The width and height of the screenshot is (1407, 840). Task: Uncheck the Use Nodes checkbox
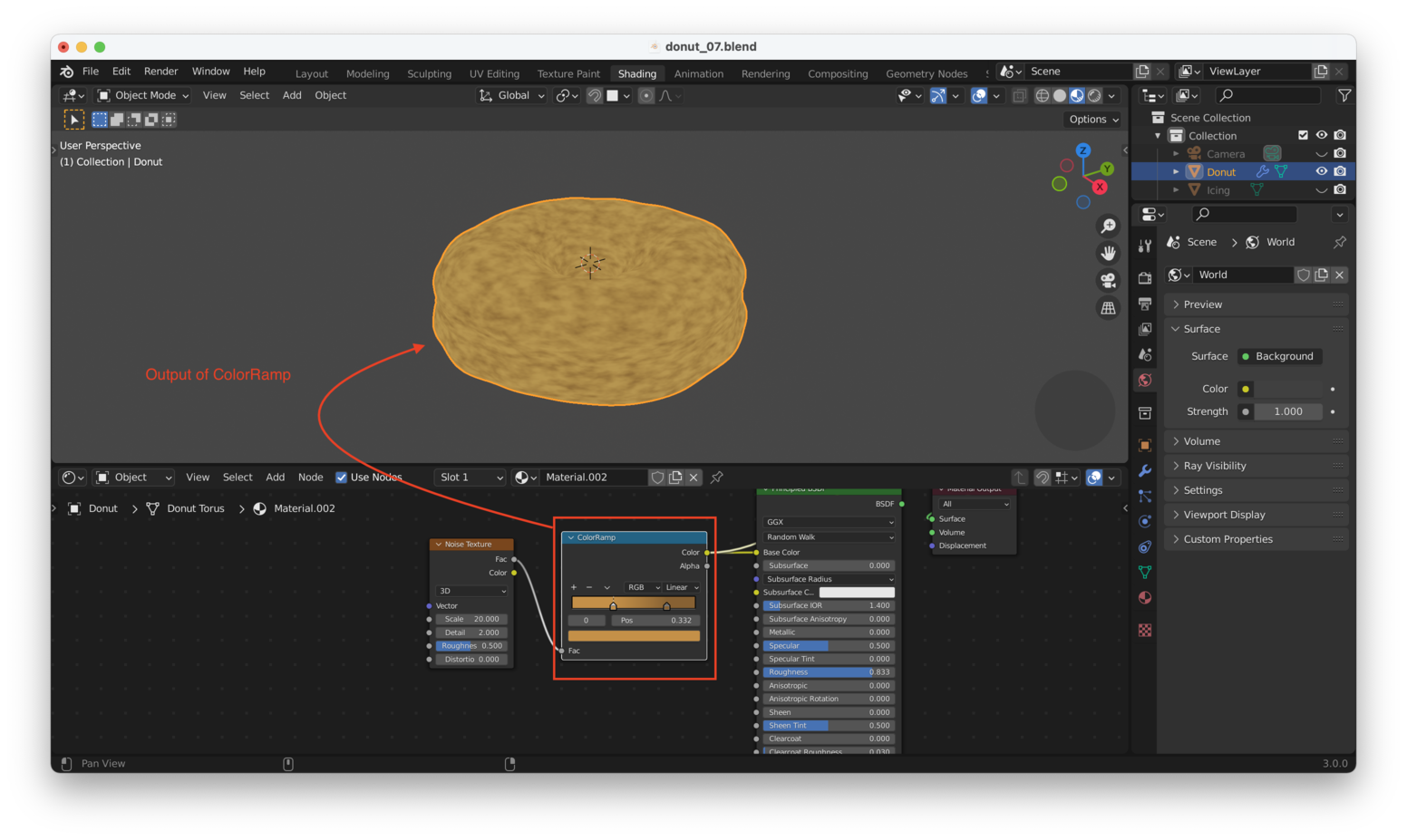click(342, 478)
